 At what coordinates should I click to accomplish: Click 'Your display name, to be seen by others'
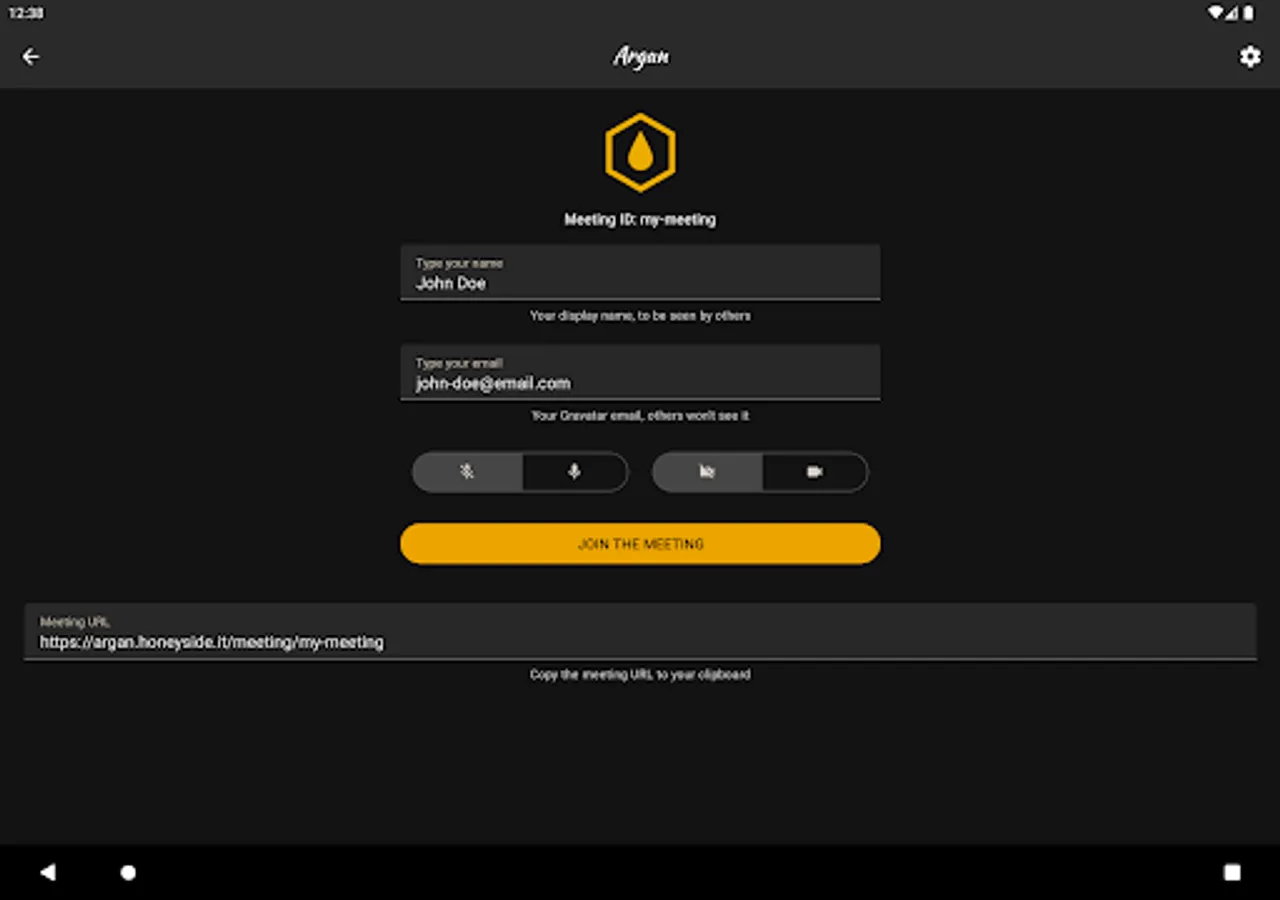coord(640,315)
